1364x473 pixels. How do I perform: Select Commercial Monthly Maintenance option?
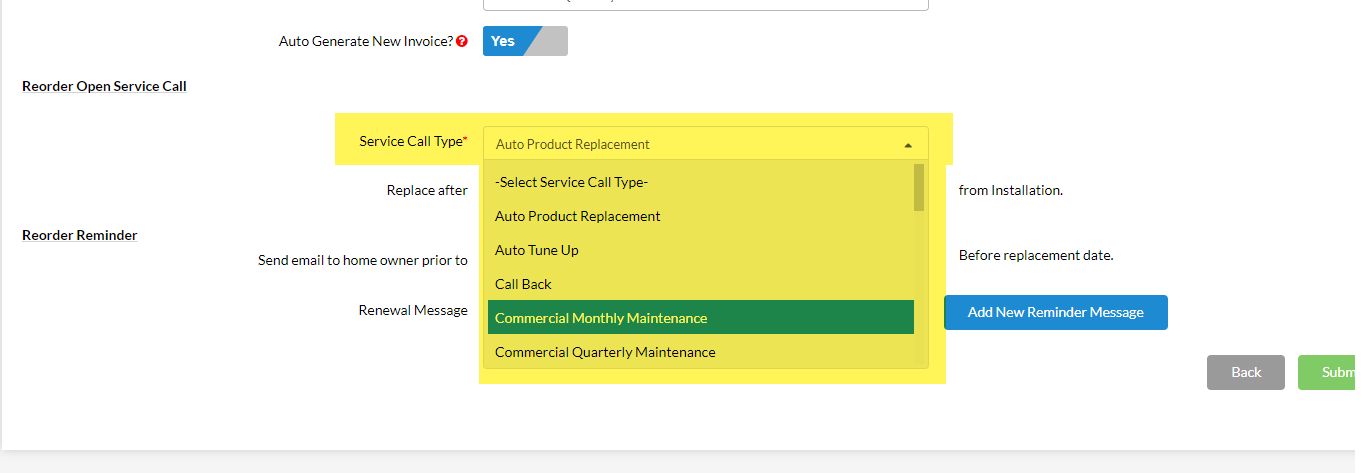point(700,318)
